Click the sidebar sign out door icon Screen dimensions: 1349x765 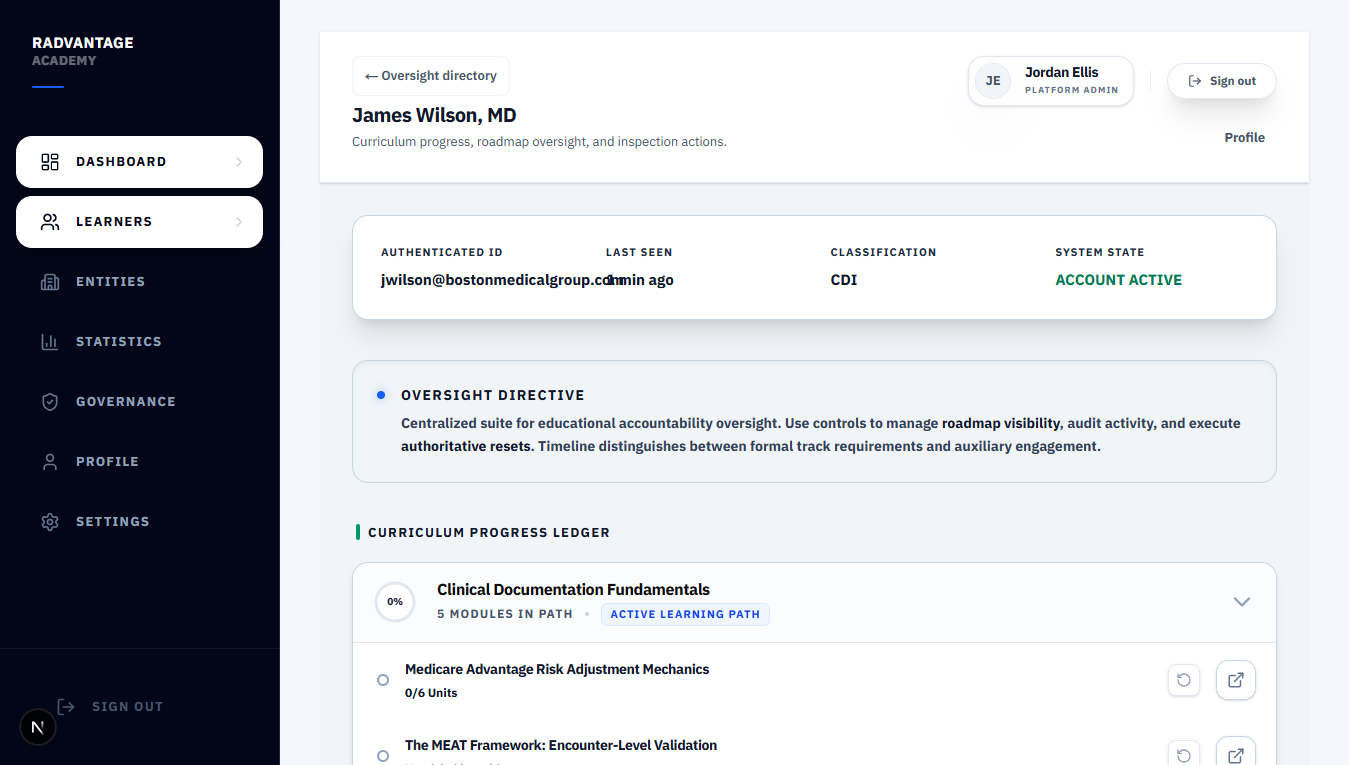click(x=66, y=707)
